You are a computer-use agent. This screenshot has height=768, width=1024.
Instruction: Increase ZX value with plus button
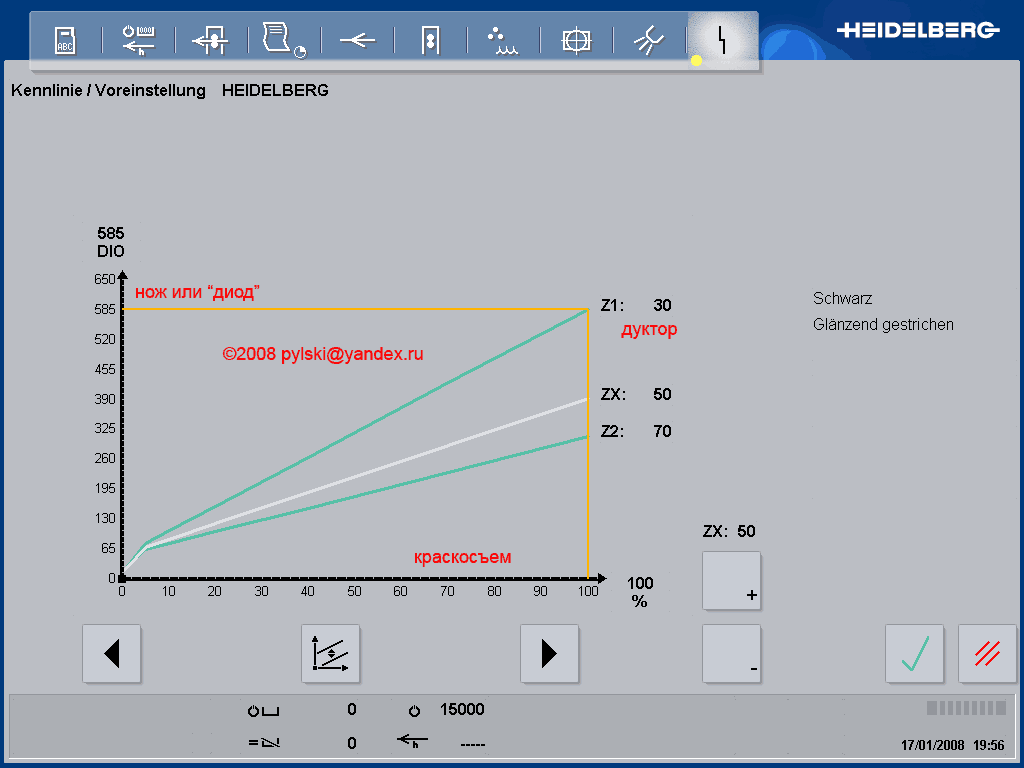(731, 581)
